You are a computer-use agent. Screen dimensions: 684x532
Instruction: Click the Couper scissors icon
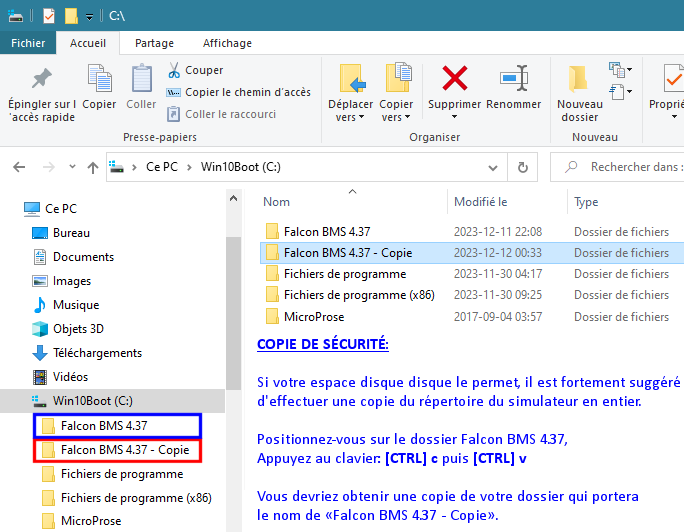click(174, 71)
